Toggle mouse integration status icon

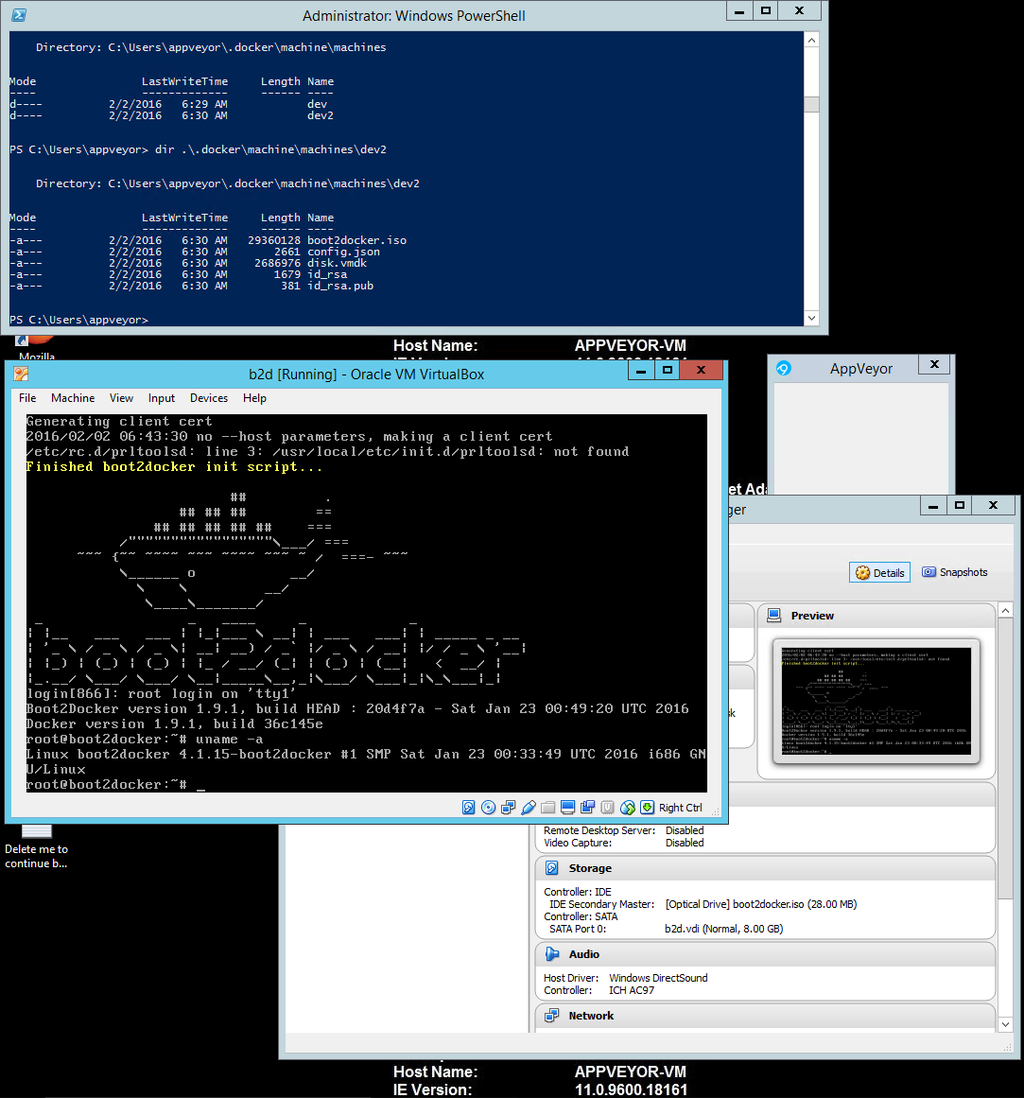(626, 807)
